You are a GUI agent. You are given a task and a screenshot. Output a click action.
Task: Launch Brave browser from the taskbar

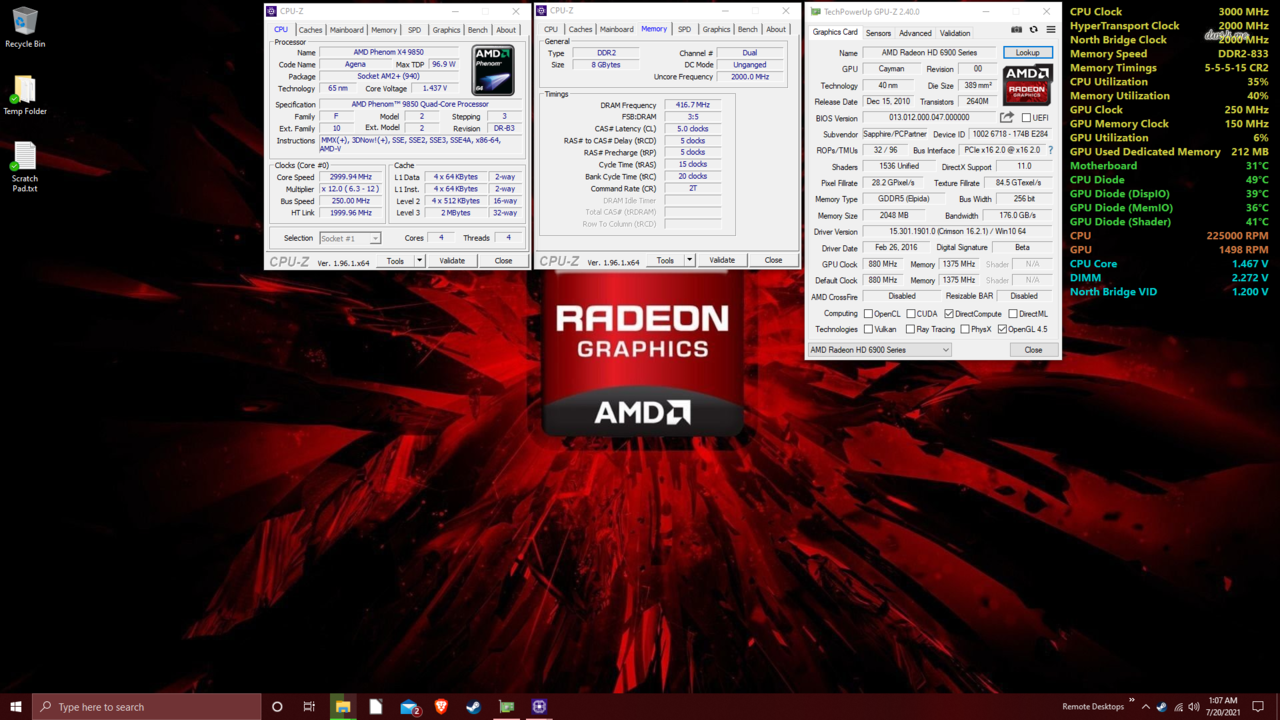[x=441, y=707]
